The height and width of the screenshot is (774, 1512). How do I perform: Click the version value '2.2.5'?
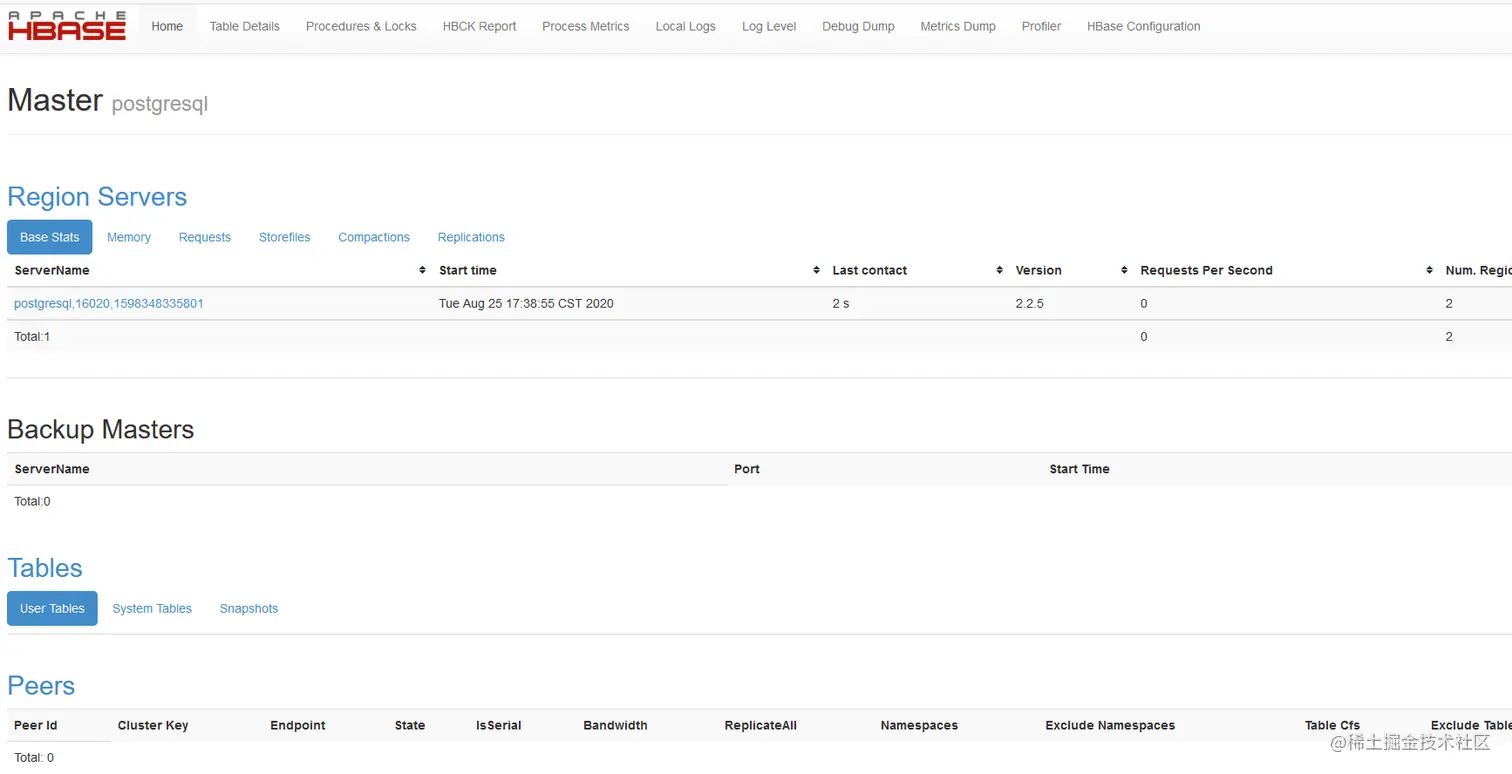1029,303
